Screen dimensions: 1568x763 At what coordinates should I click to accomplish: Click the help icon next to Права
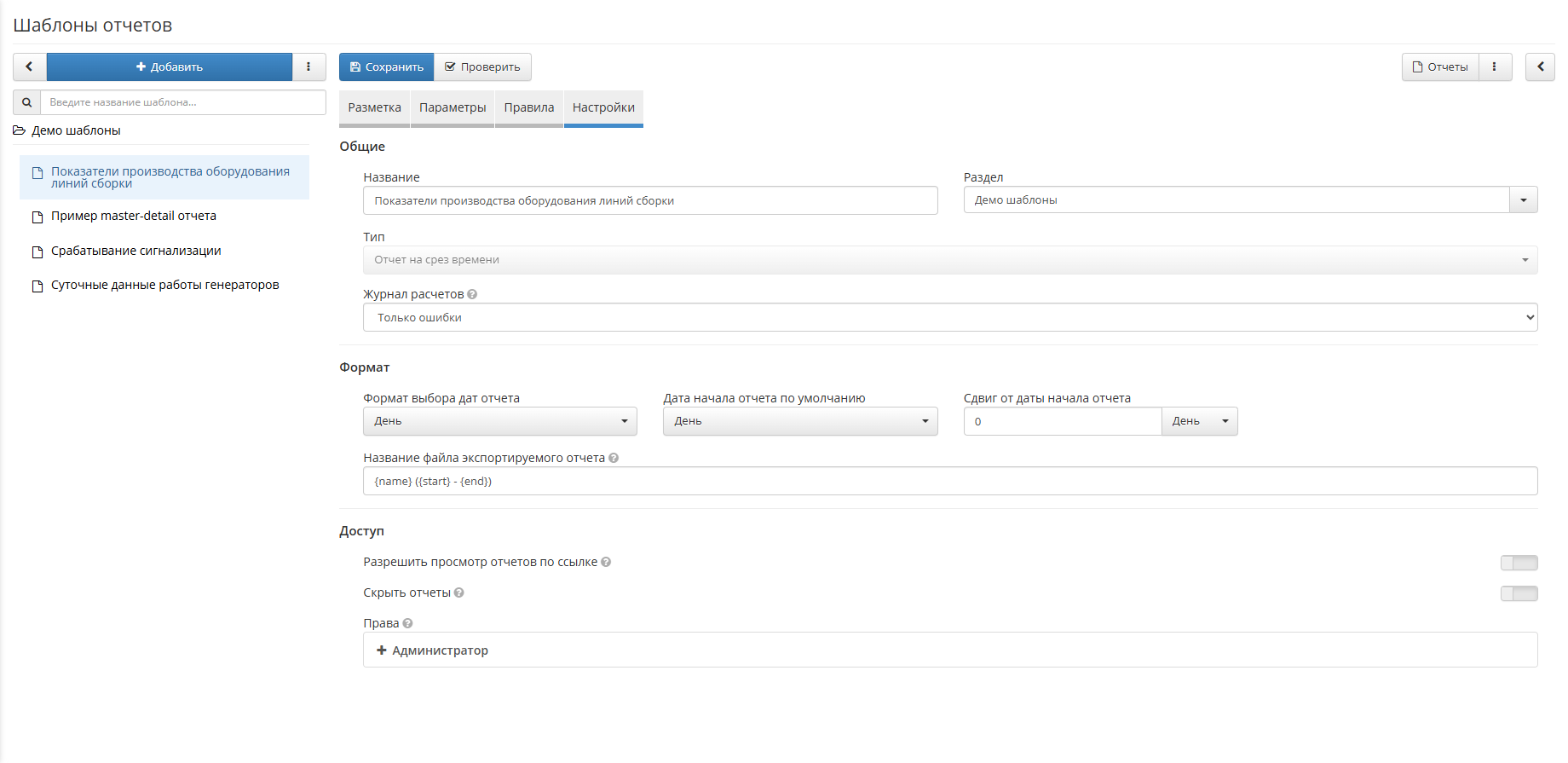[407, 623]
